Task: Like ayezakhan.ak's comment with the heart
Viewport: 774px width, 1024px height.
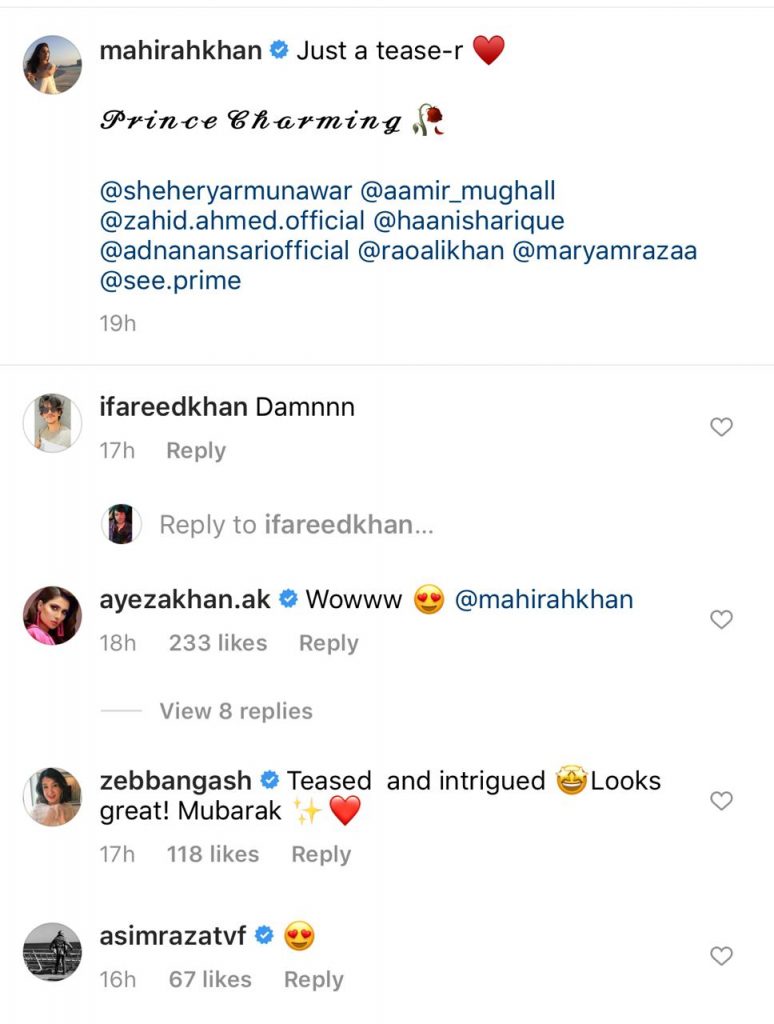Action: [x=721, y=620]
